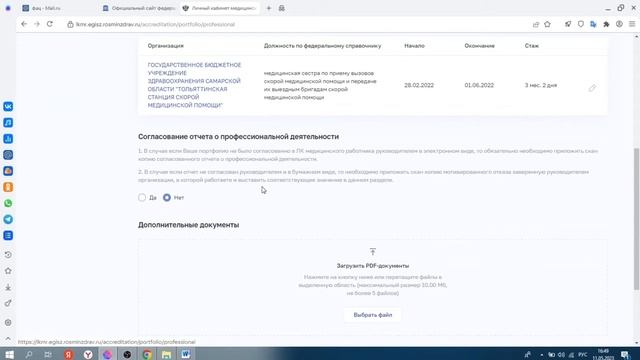
Task: Open taskbar search magnifier
Action: pos(29,354)
